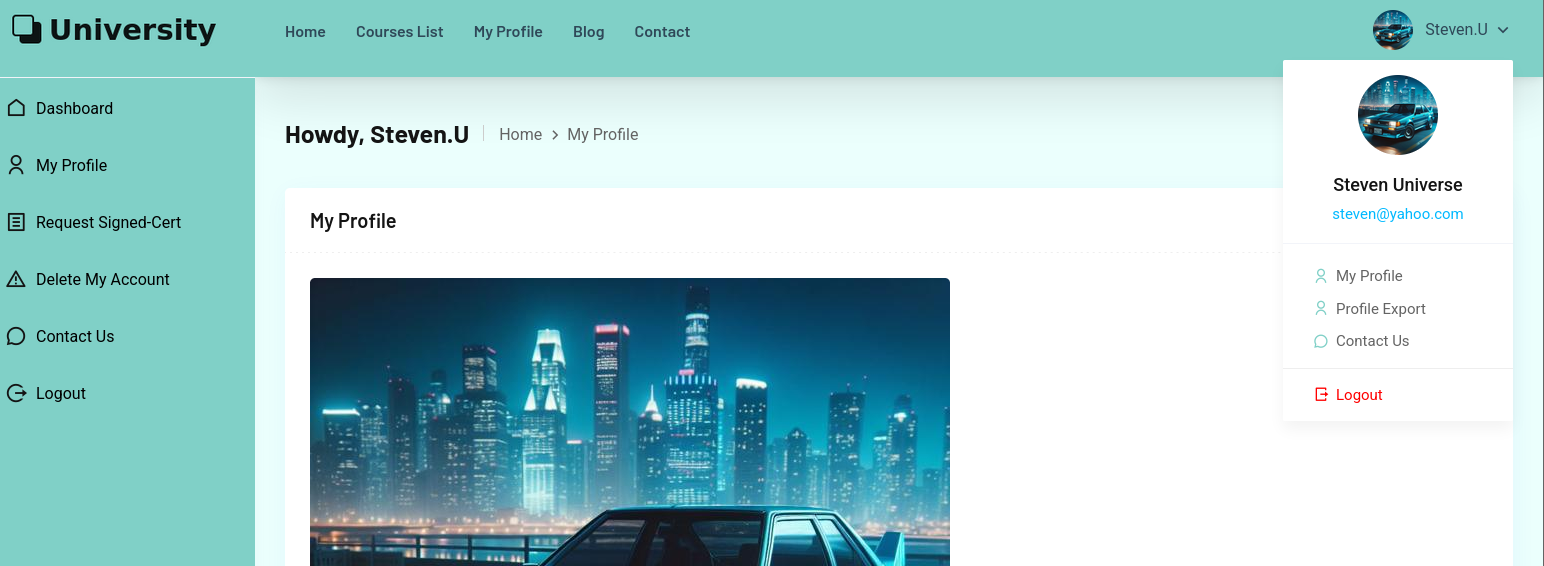Click small avatar beside Steven.U in header
Image resolution: width=1544 pixels, height=566 pixels.
[x=1393, y=30]
